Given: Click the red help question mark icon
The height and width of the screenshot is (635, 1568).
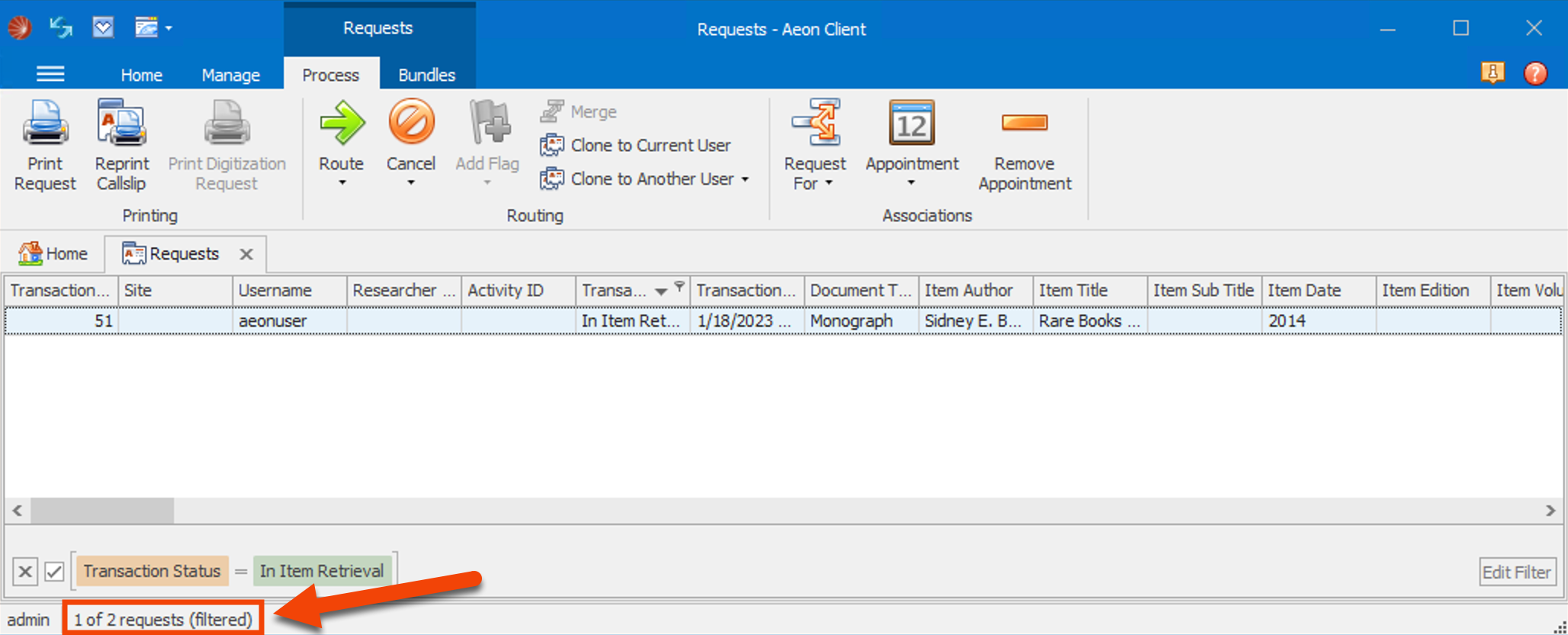Looking at the screenshot, I should point(1534,73).
